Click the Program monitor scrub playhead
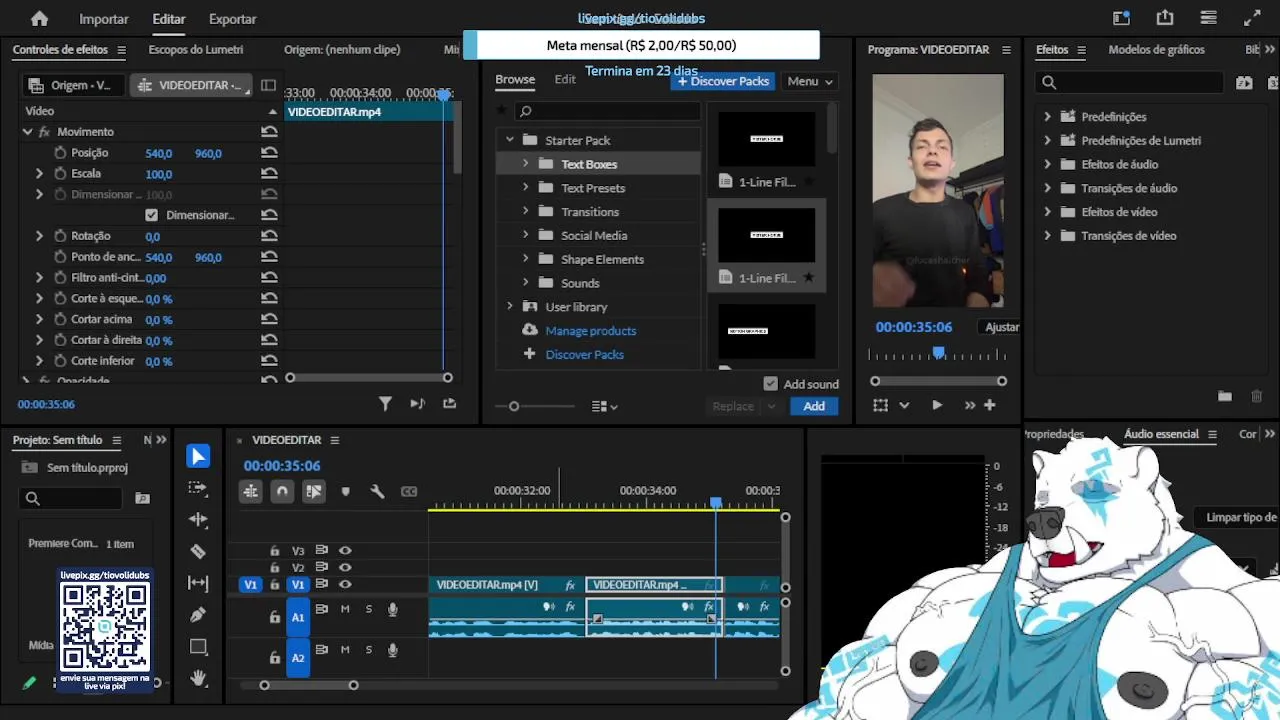The width and height of the screenshot is (1280, 720). point(938,353)
